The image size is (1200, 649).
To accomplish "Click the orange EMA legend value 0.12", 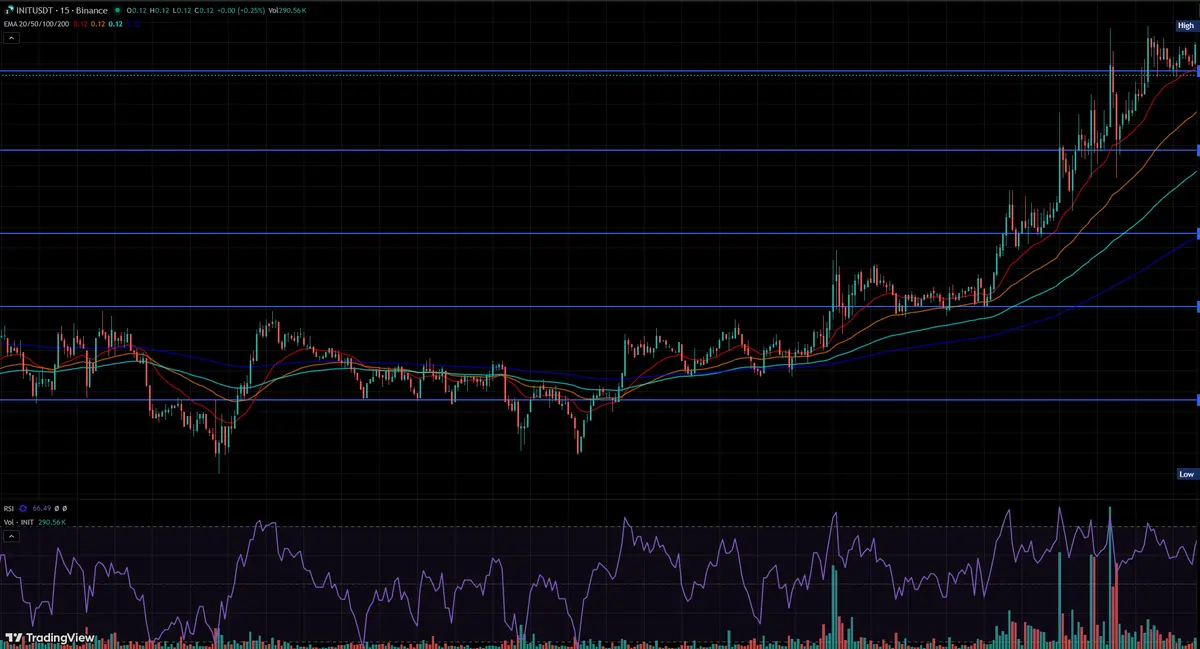I will pyautogui.click(x=98, y=24).
